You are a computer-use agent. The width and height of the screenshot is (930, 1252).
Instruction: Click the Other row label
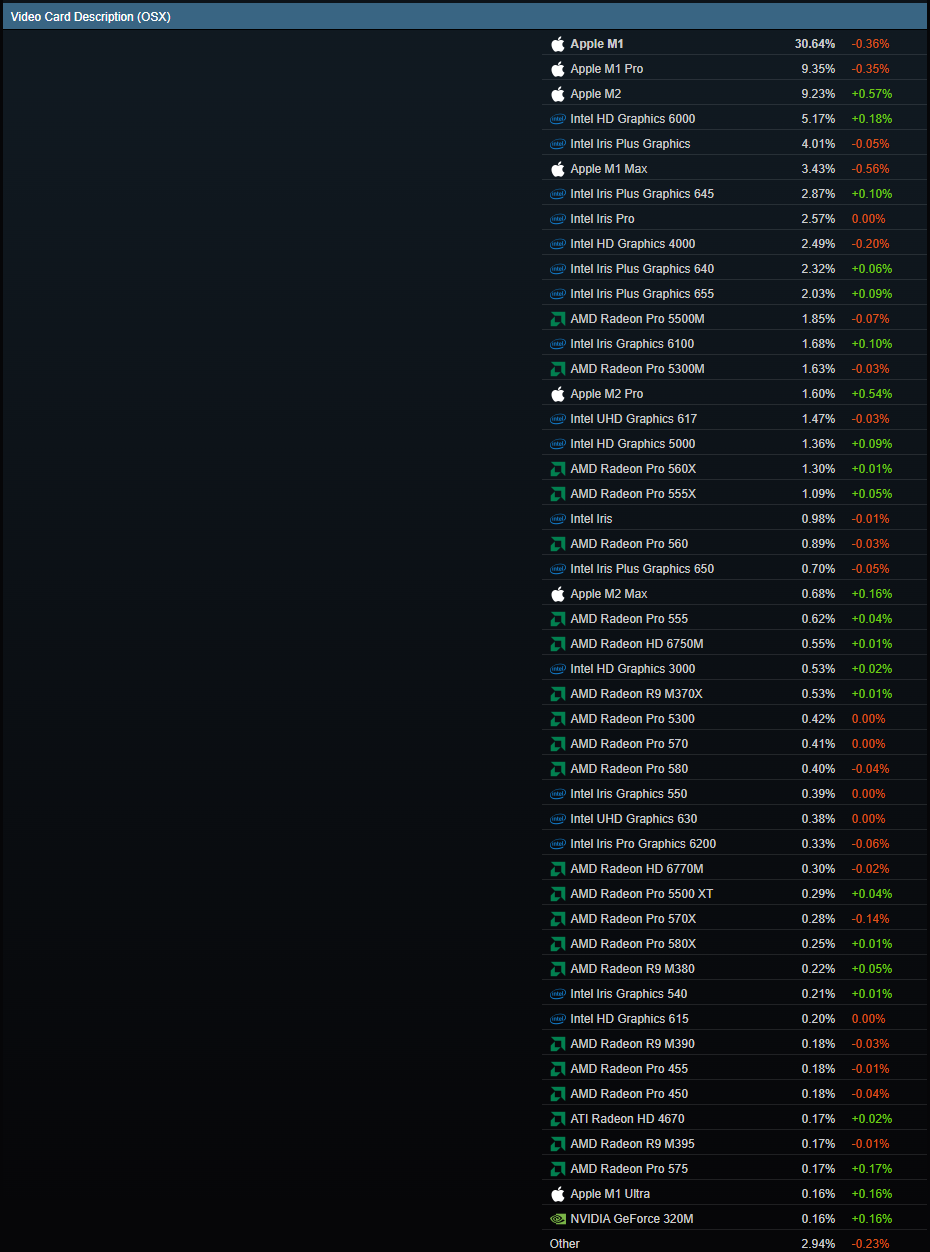tap(565, 1244)
